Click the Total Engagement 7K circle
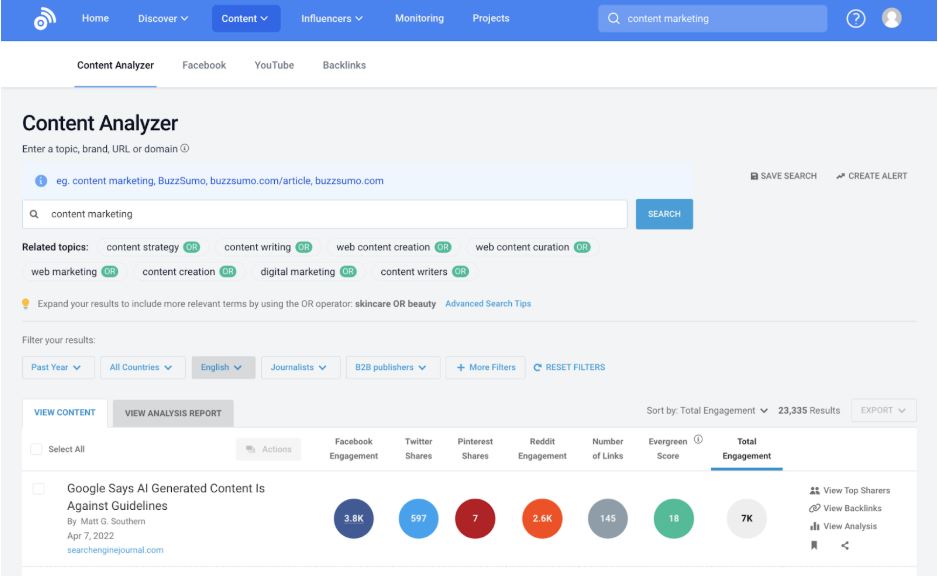 747,518
